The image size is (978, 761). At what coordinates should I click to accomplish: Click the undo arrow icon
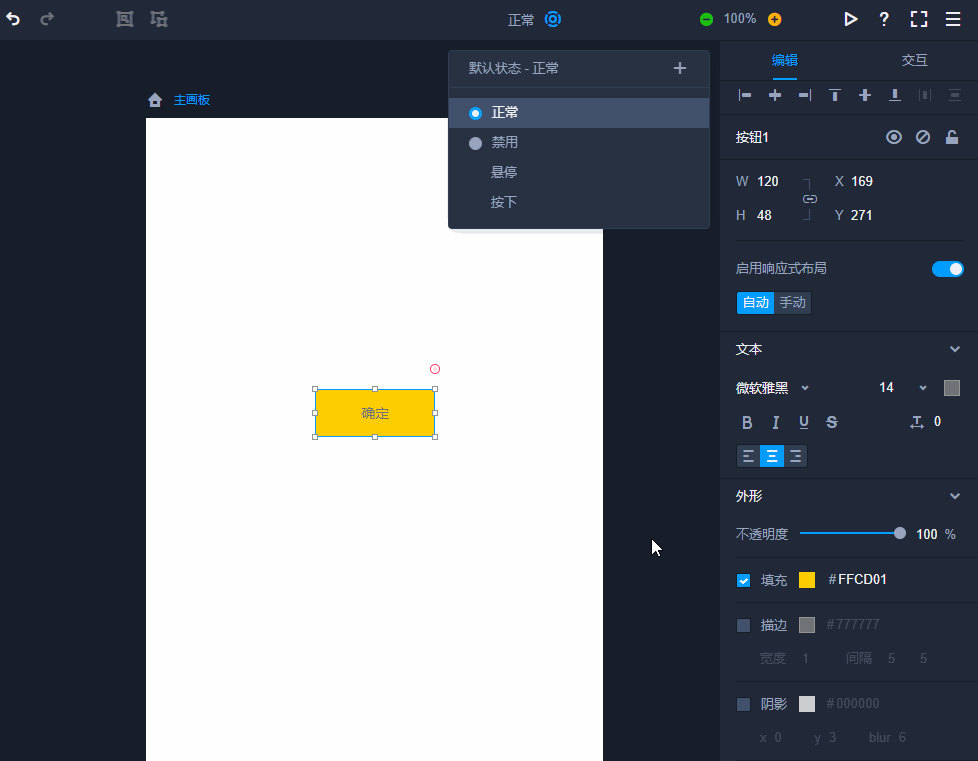[x=13, y=19]
